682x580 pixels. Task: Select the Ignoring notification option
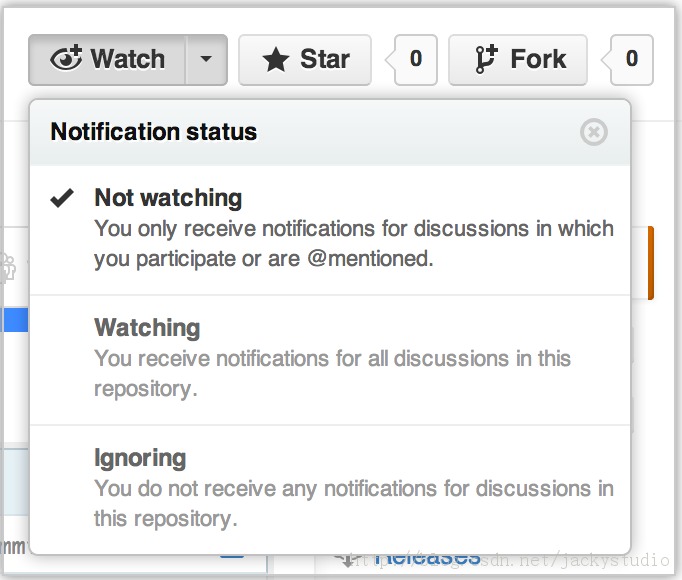(x=140, y=458)
